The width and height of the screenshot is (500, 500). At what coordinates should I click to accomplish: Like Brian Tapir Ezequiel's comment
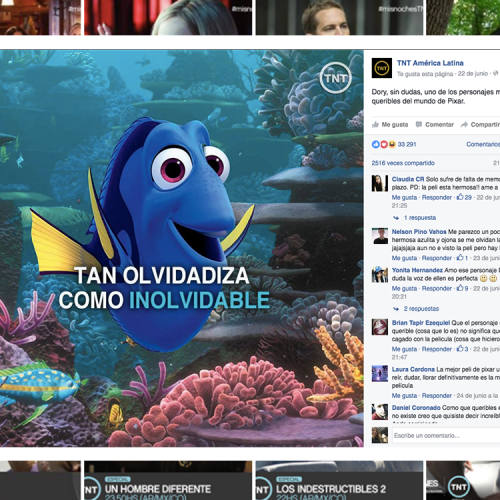[404, 349]
